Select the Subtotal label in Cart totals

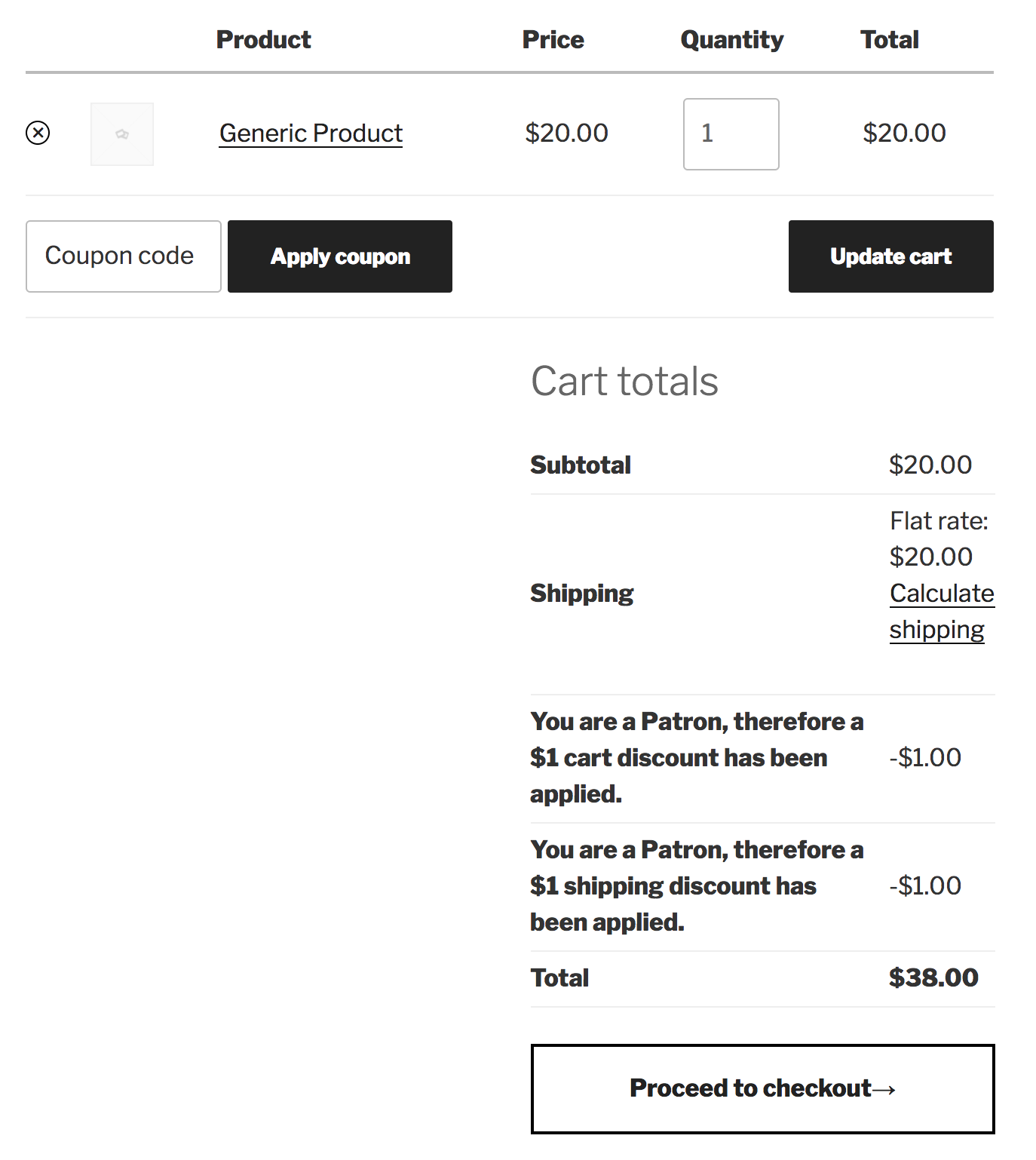581,465
